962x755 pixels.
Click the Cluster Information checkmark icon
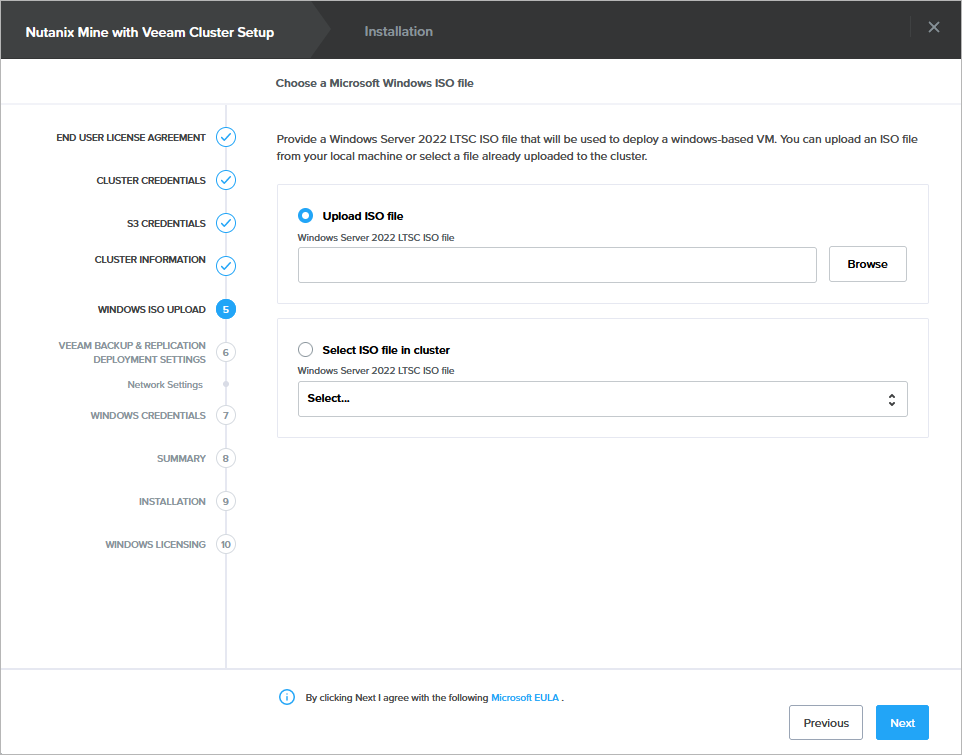point(226,266)
